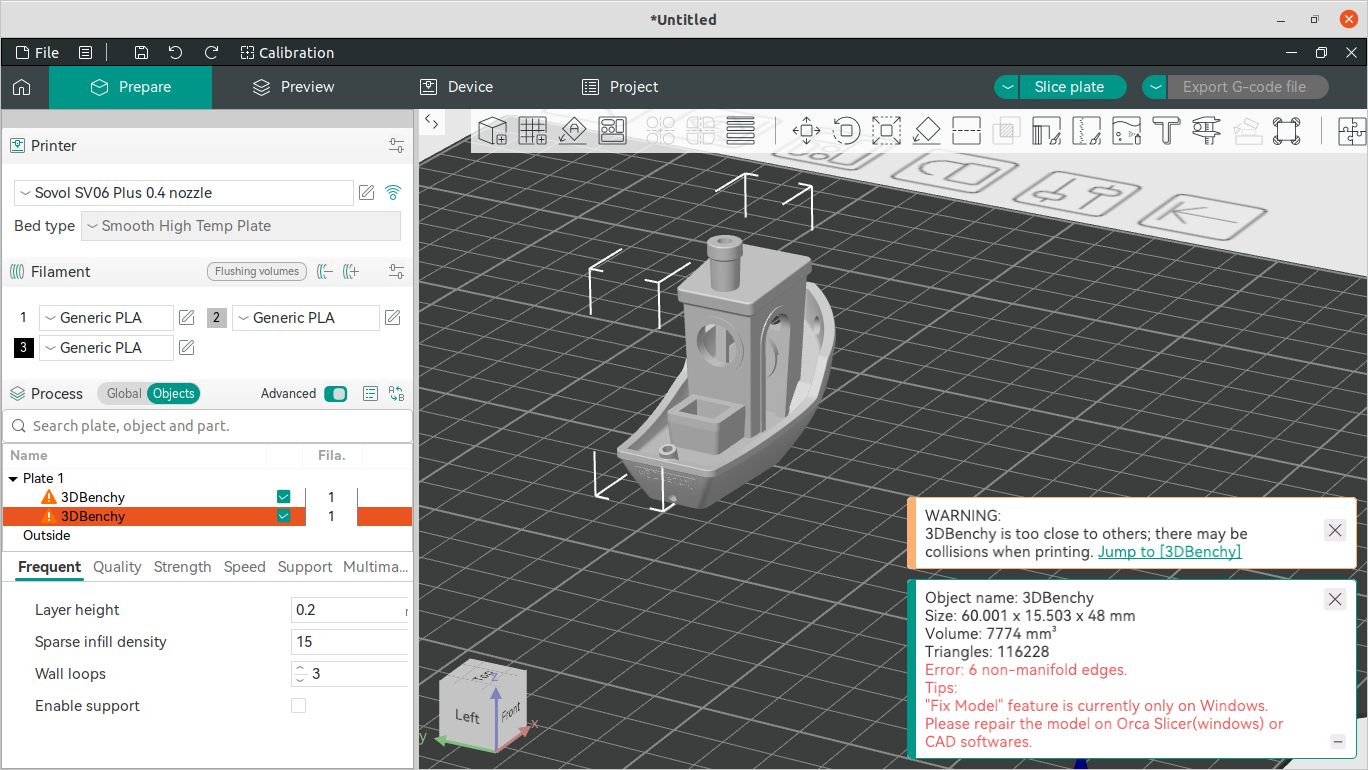1368x770 pixels.
Task: Click the add filament icon
Action: [351, 271]
